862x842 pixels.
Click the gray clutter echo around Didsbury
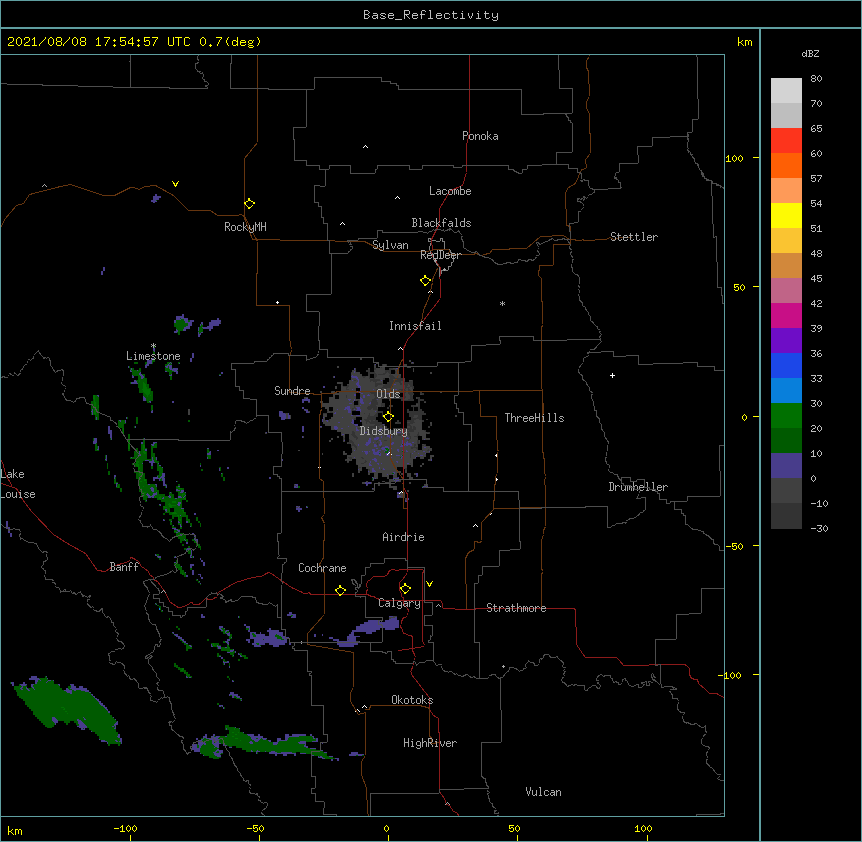(377, 423)
